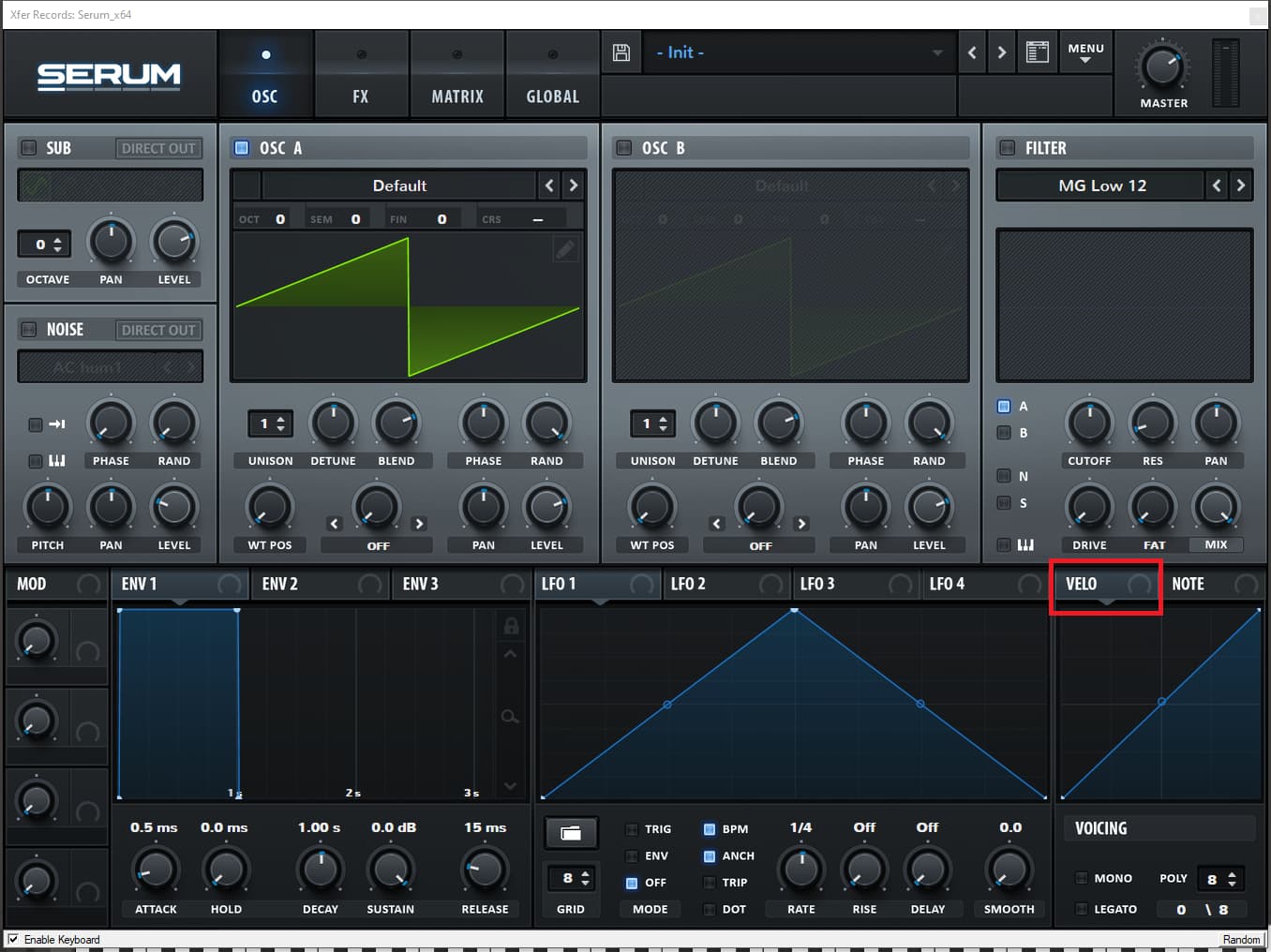Enable OSC B
1271x952 pixels.
click(624, 148)
